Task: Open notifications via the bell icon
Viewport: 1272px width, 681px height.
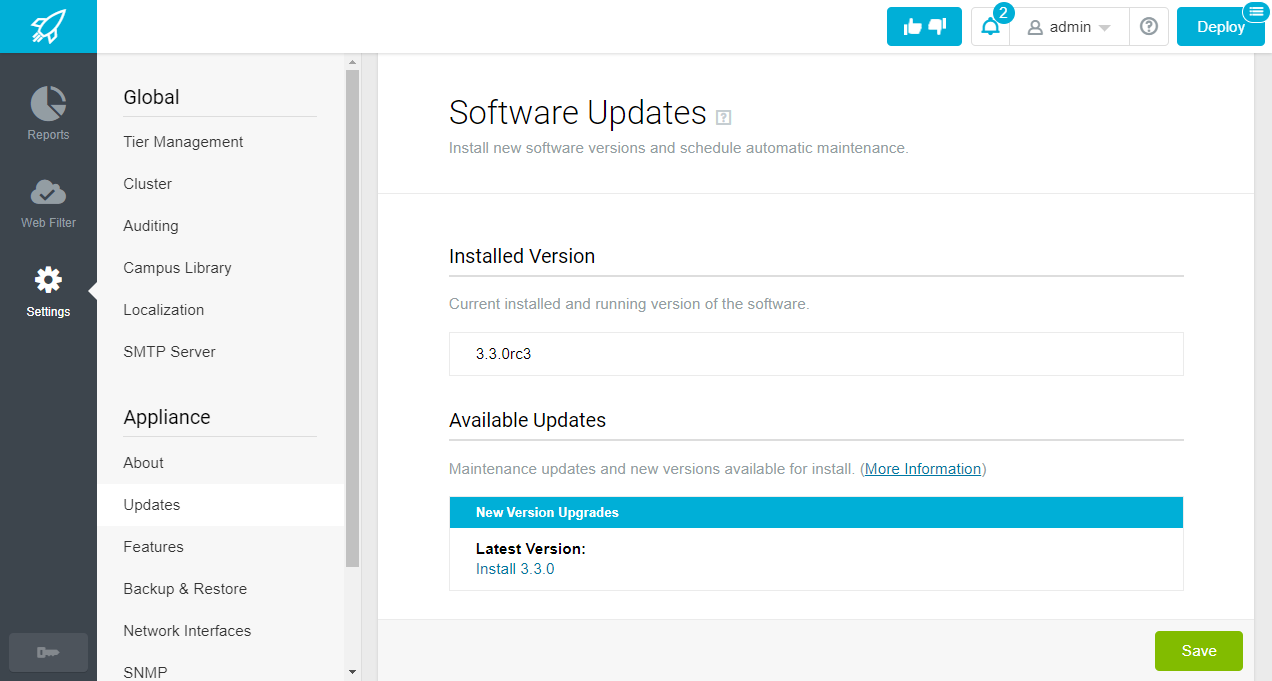Action: (990, 27)
